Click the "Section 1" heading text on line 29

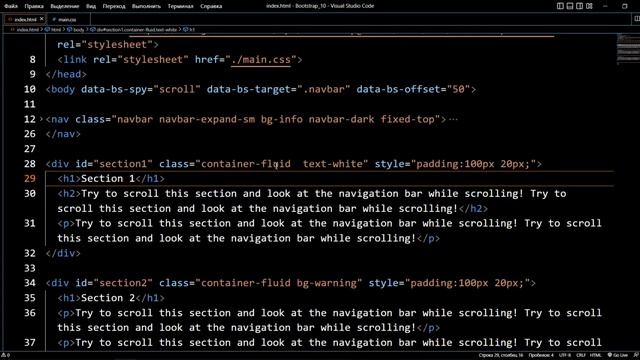(108, 179)
